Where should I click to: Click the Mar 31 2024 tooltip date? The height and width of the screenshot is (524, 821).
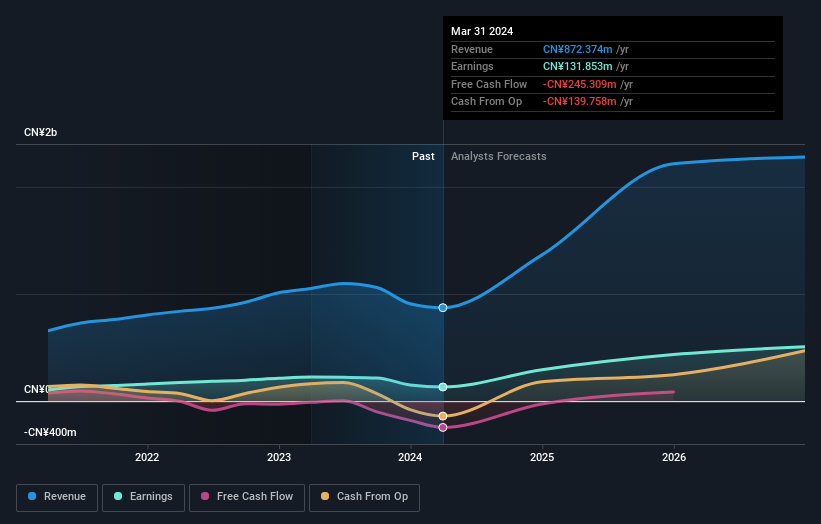pyautogui.click(x=482, y=31)
